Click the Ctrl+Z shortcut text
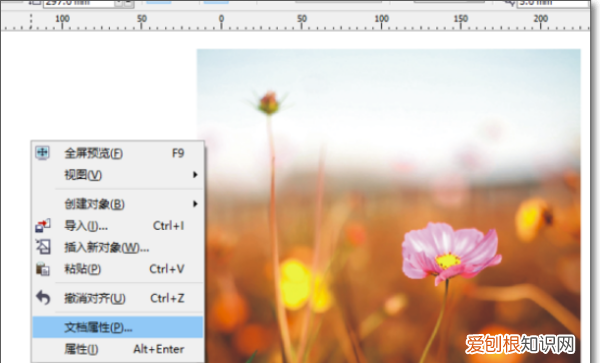 point(167,298)
